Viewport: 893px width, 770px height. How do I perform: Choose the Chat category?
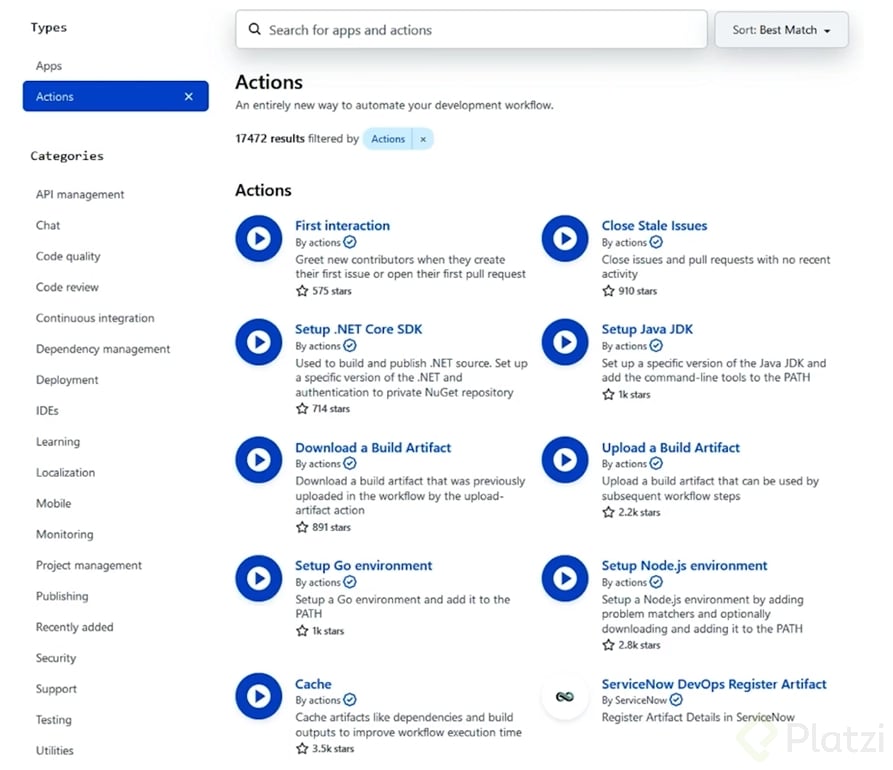[48, 226]
